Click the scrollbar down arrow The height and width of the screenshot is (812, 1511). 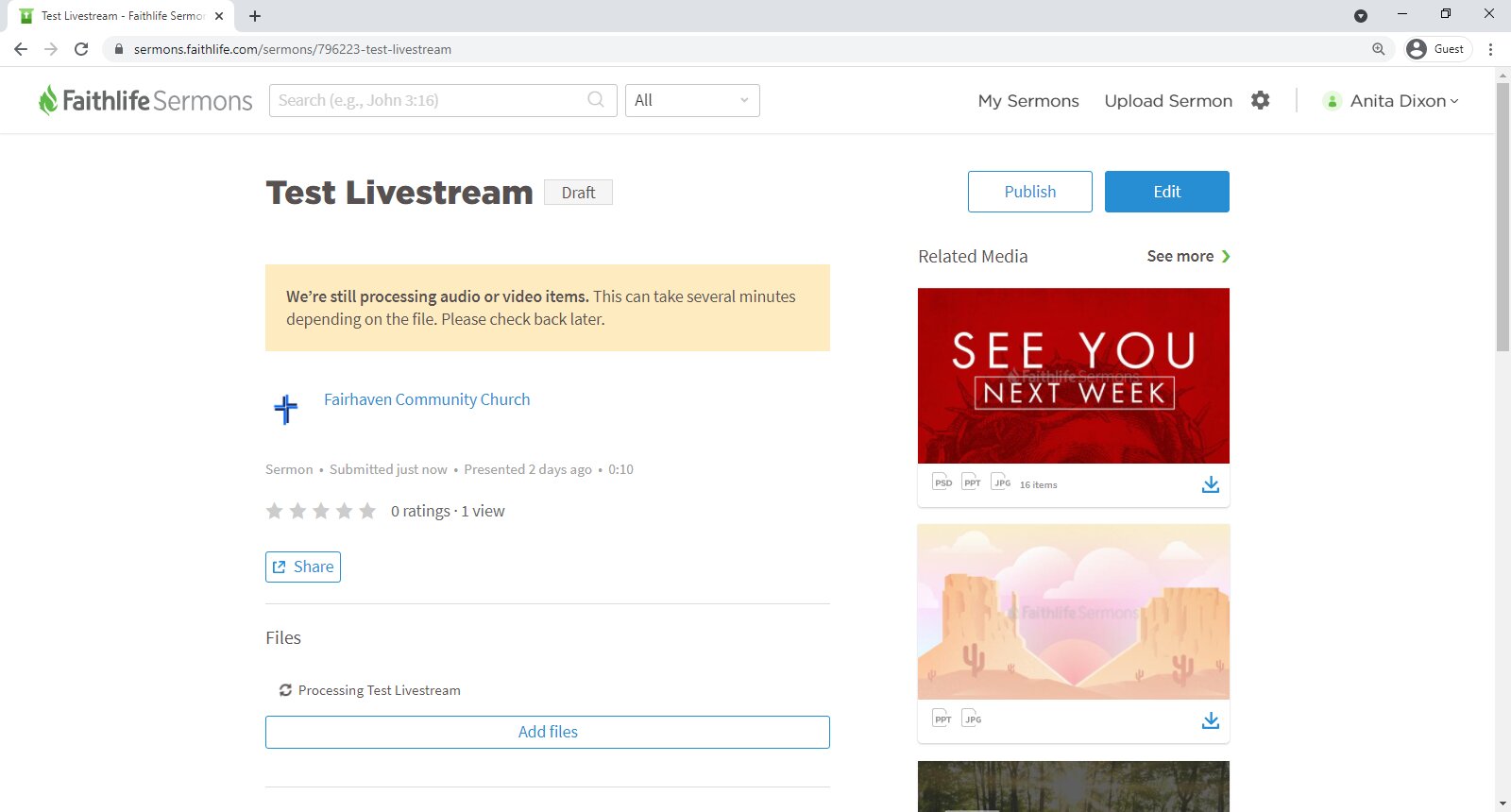coord(1503,804)
